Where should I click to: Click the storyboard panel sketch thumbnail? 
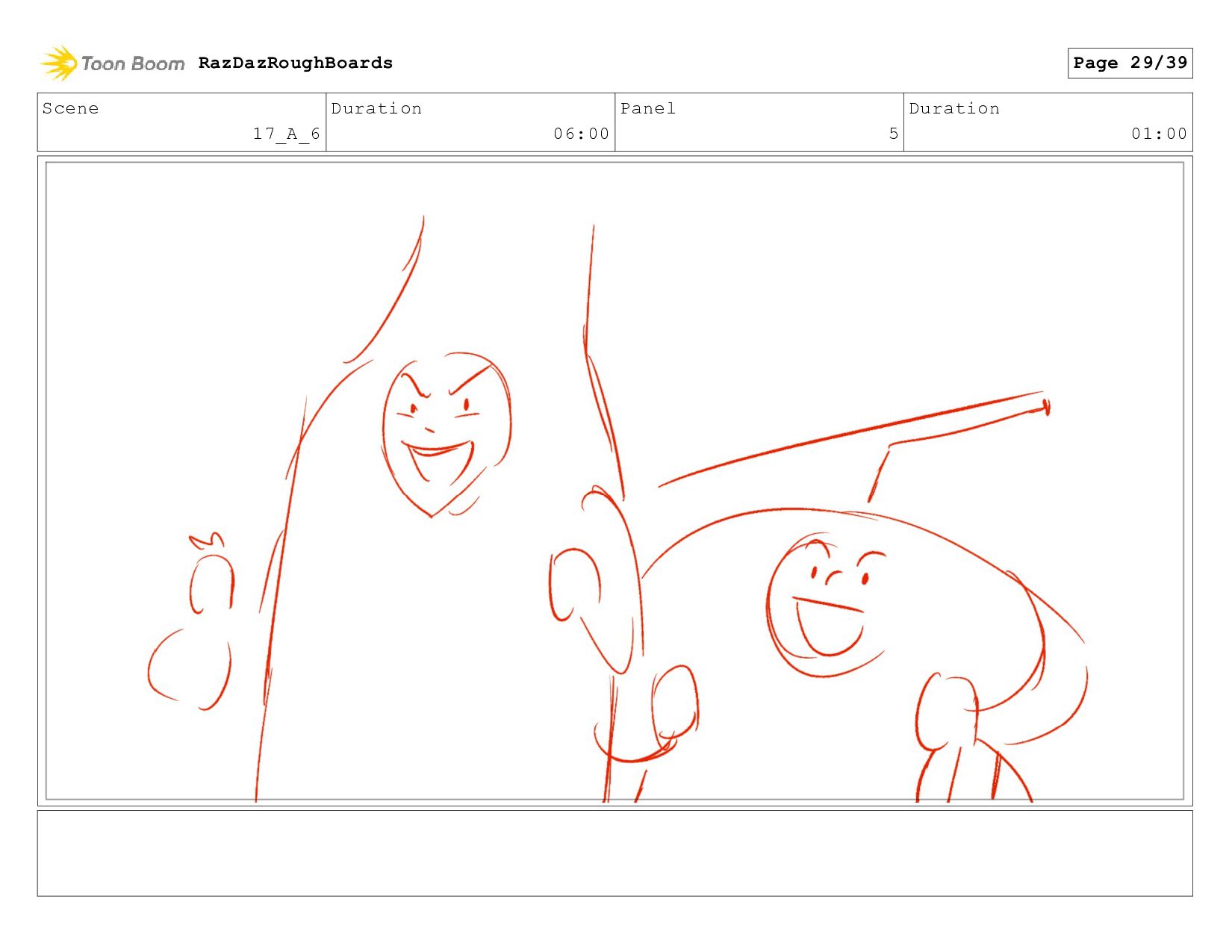(615, 481)
